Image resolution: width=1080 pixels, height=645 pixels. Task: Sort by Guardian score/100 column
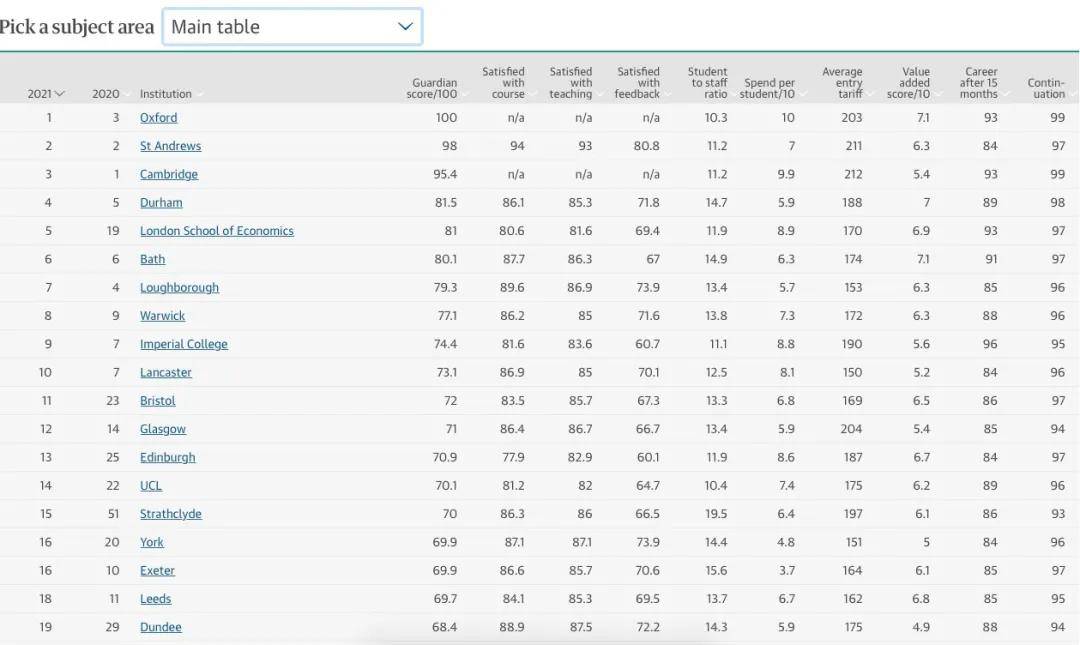(432, 88)
